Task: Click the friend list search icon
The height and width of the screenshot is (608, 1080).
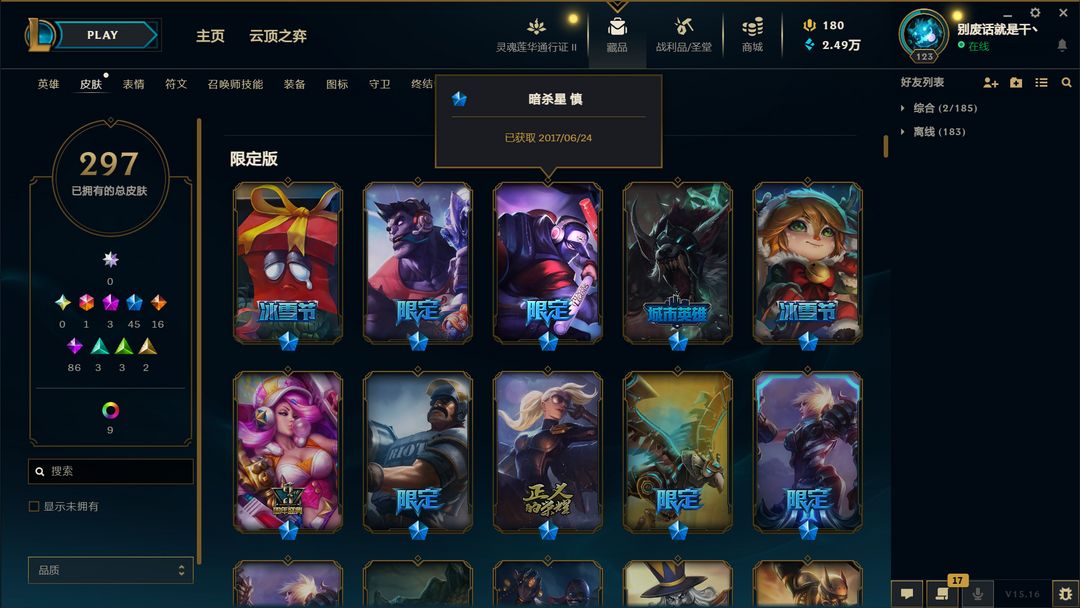Action: click(x=1066, y=83)
